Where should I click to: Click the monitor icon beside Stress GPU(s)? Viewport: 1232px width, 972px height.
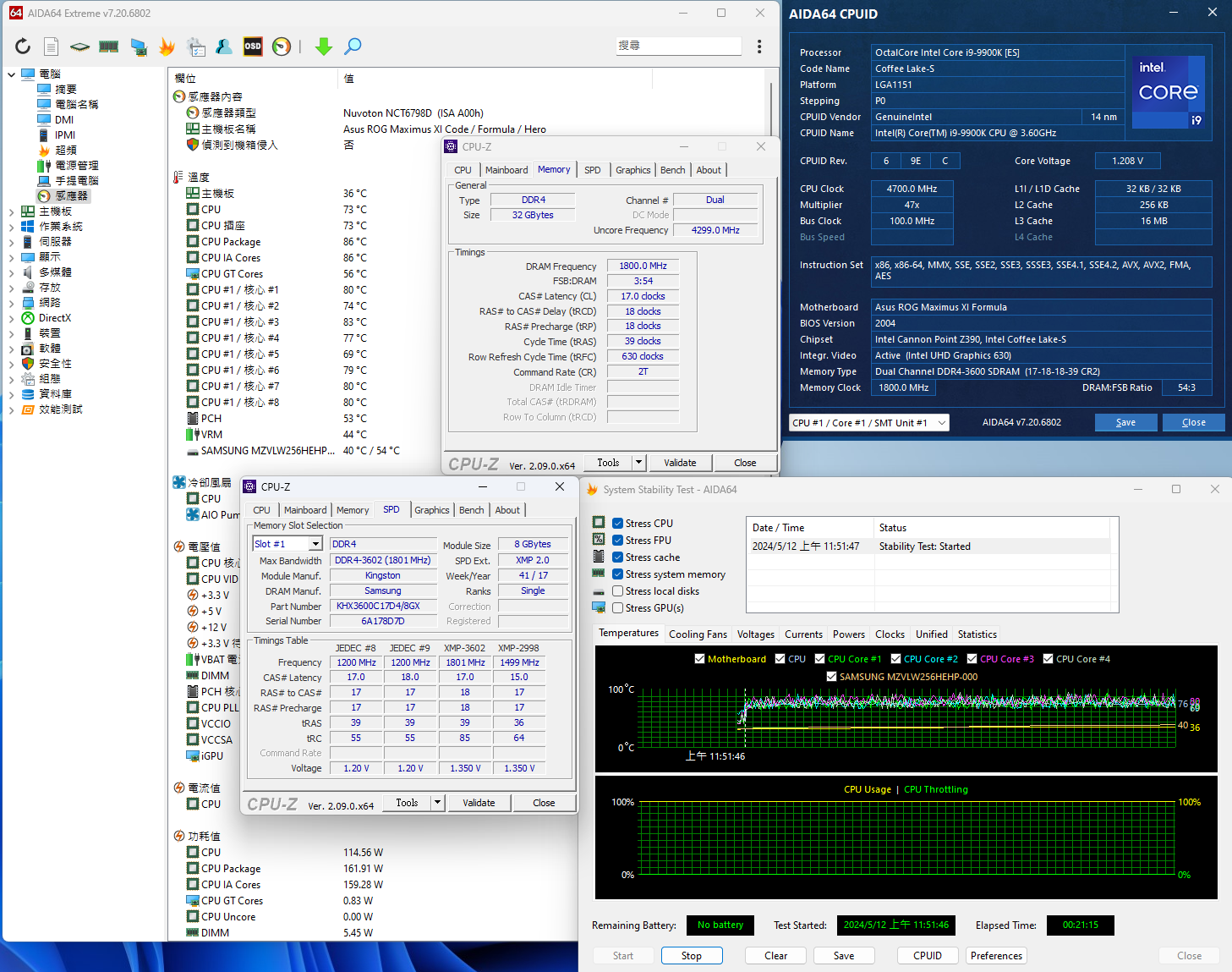[x=599, y=607]
